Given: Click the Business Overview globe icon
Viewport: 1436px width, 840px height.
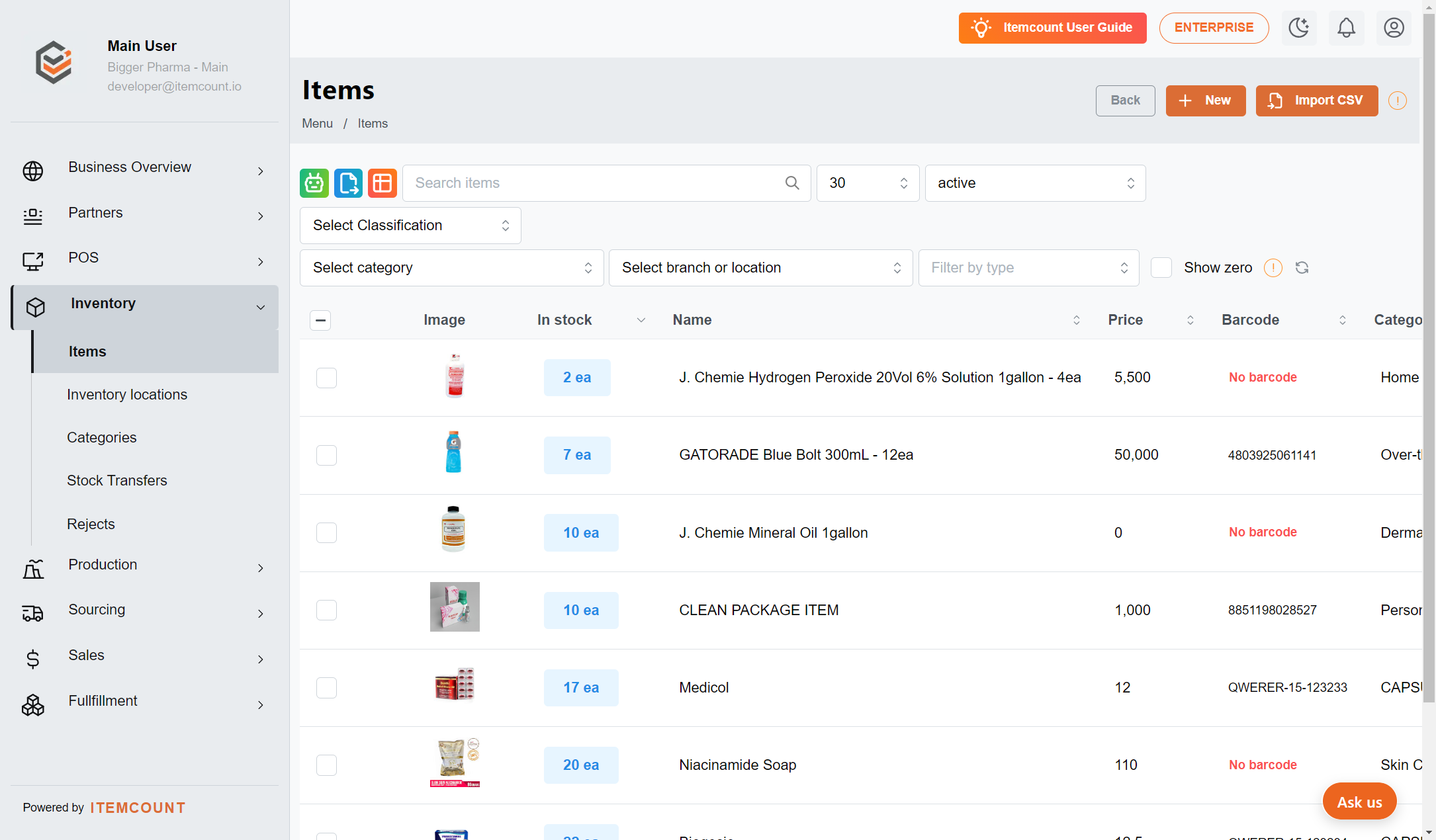Looking at the screenshot, I should point(33,171).
